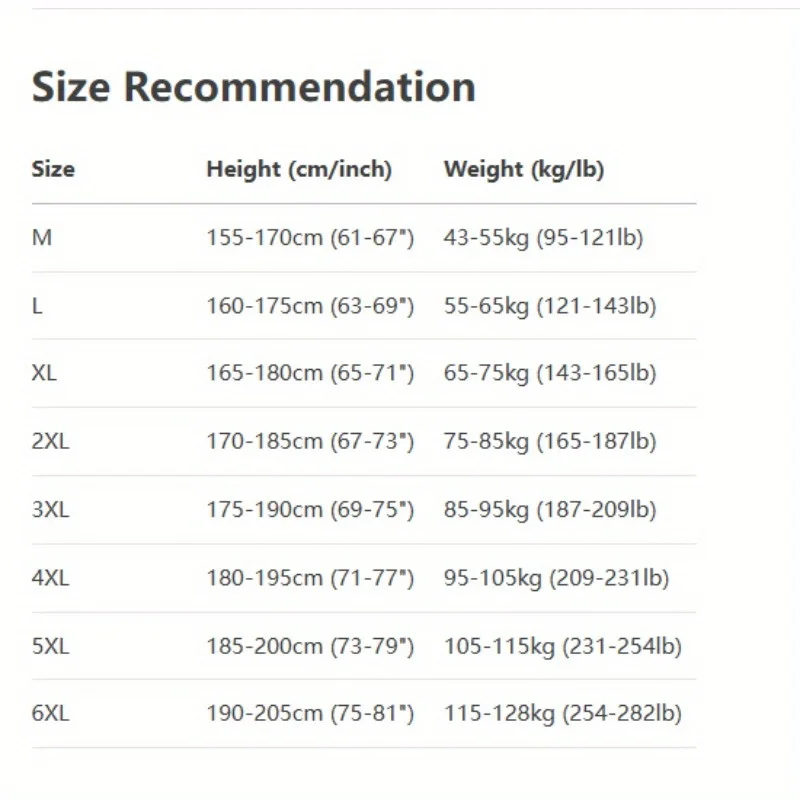This screenshot has width=800, height=800.
Task: Click the Size Recommendation heading
Action: [x=253, y=87]
